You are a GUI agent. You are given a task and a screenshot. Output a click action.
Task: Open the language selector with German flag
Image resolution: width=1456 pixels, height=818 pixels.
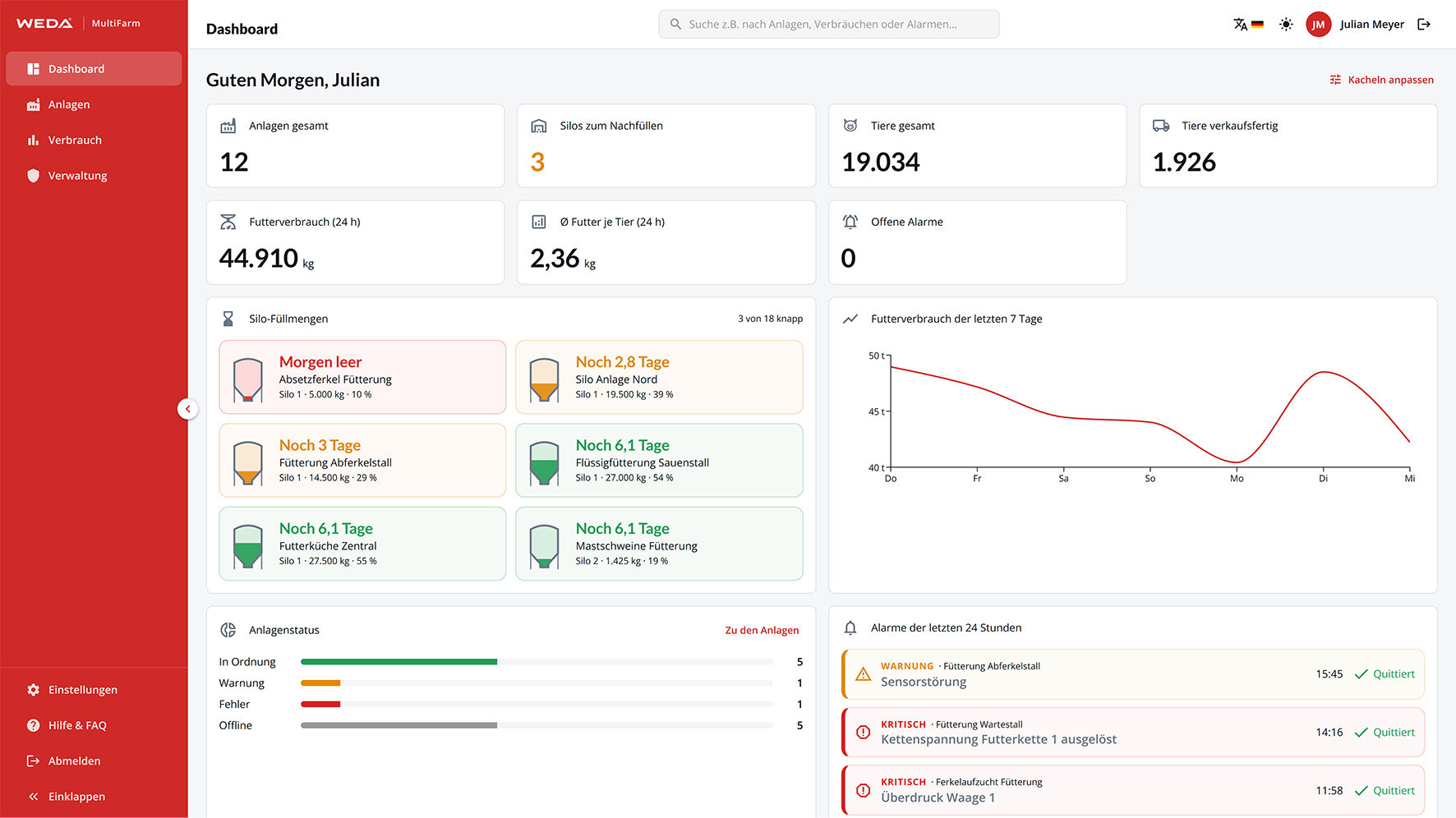click(x=1248, y=25)
